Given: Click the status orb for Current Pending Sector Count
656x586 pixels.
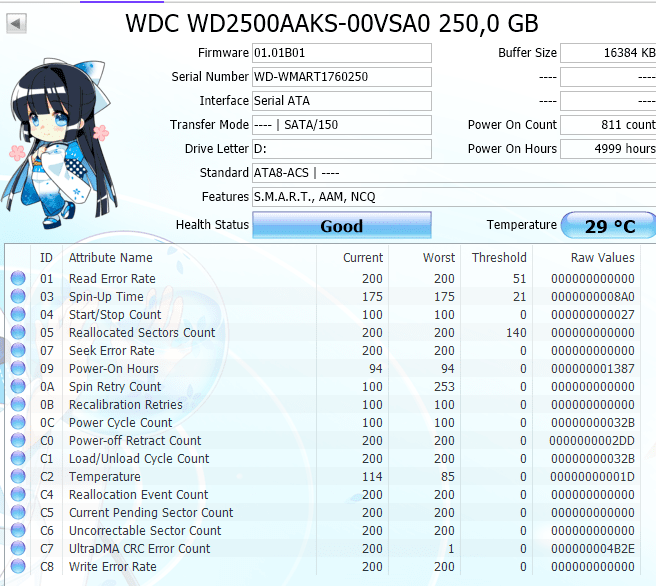Looking at the screenshot, I should click(18, 512).
